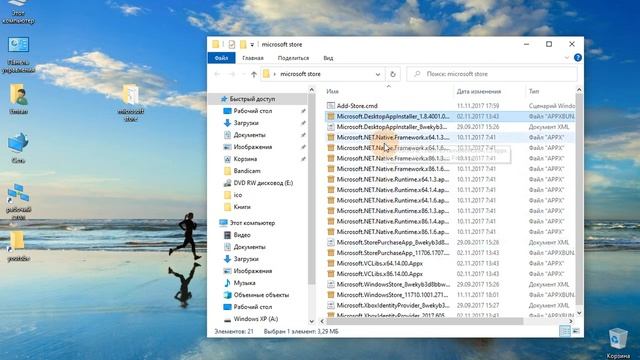640x360 pixels.
Task: Select Microsoft.WindowsStore_11710.1001.271 file
Action: pyautogui.click(x=393, y=295)
